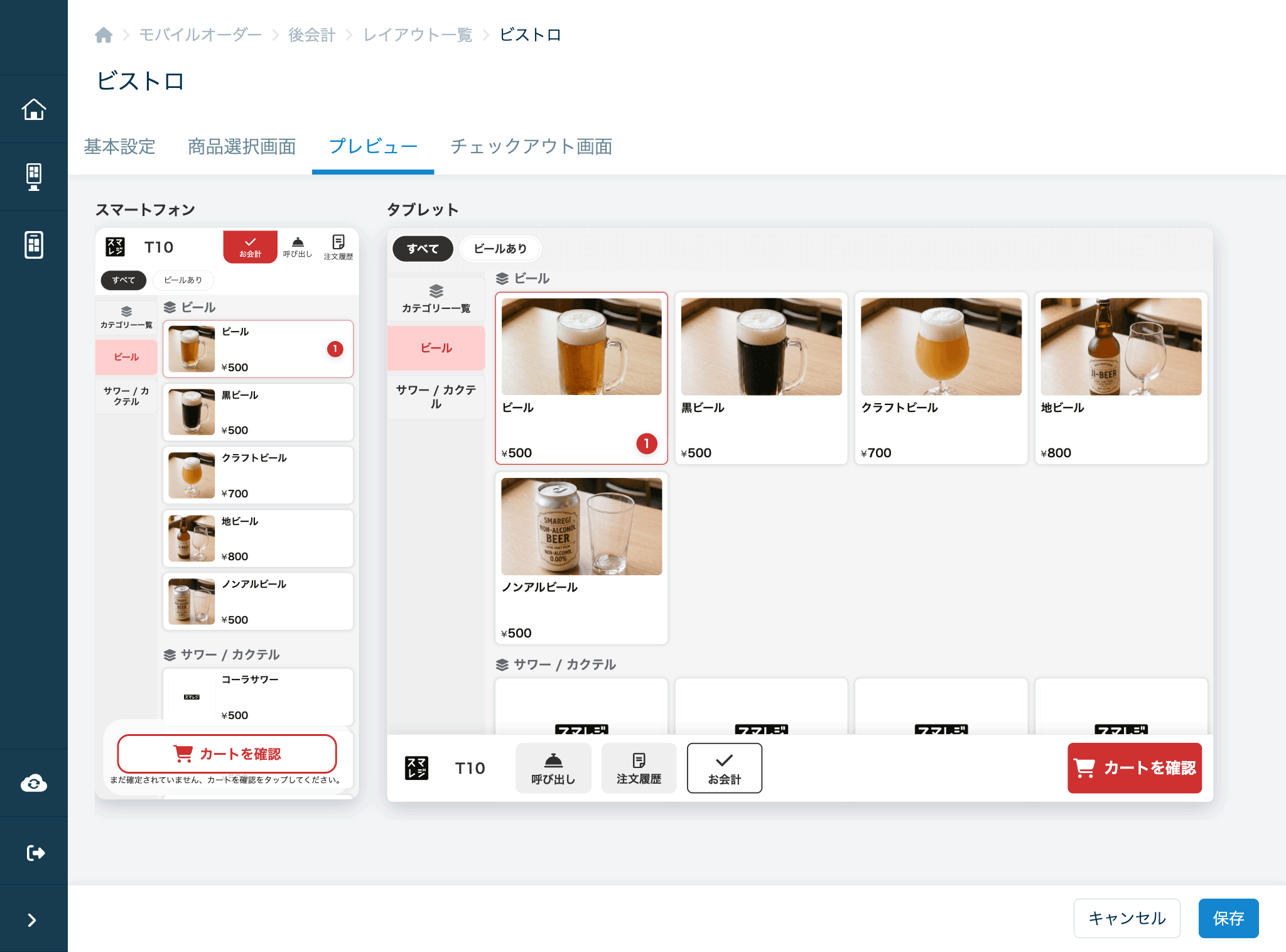The image size is (1286, 952).
Task: Click the breadcrumb home icon
Action: tap(104, 35)
